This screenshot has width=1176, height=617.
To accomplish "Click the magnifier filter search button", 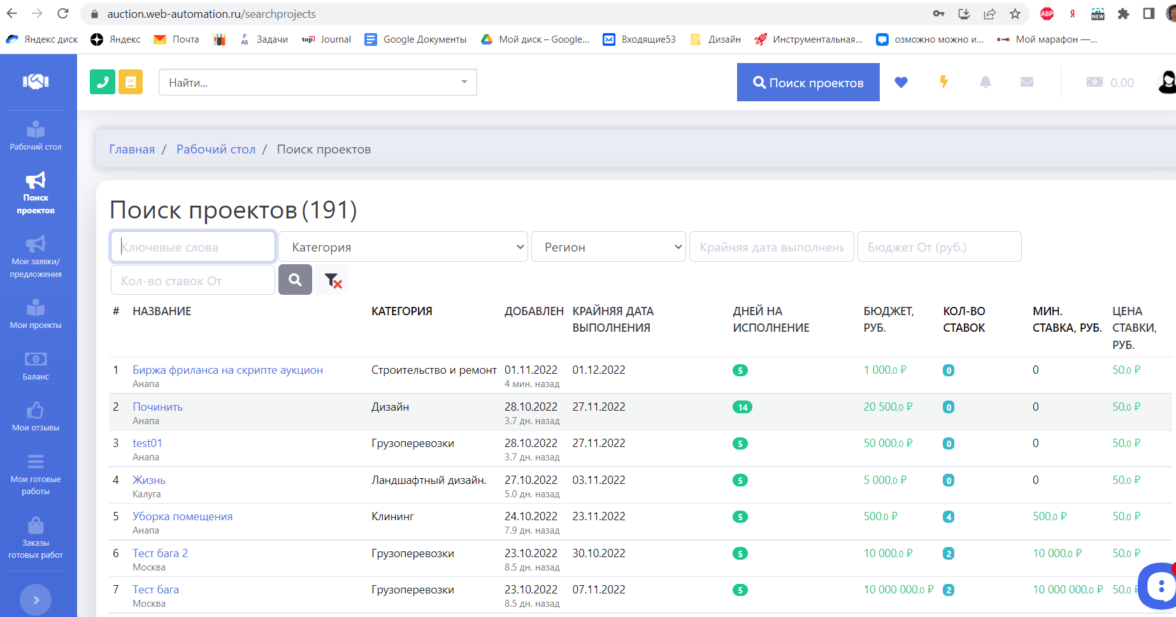I will [295, 281].
